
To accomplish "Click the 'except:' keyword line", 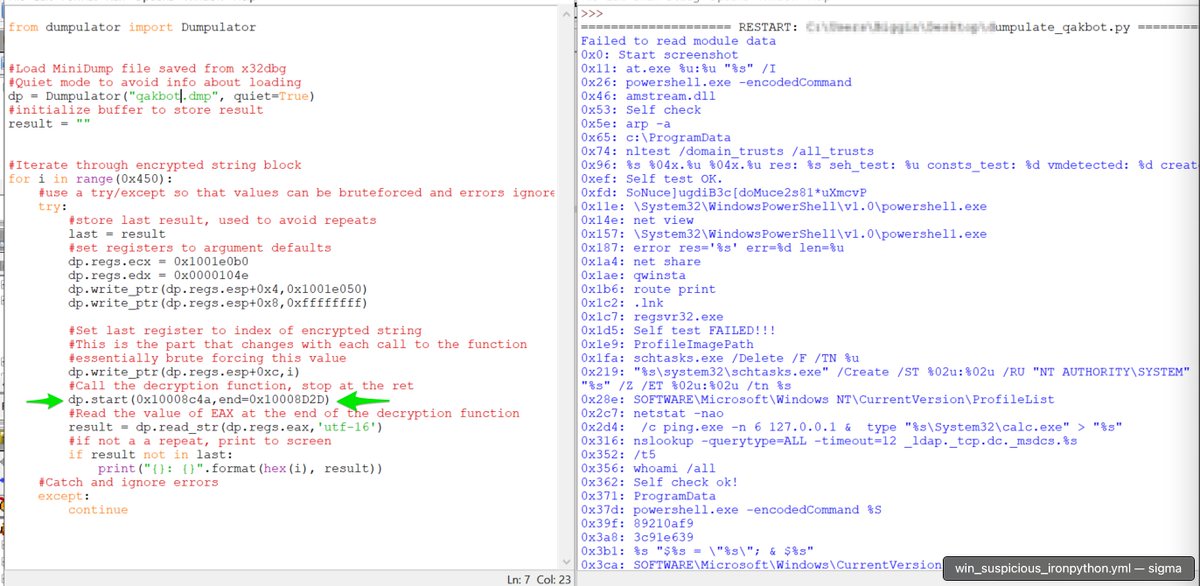I will 64,496.
